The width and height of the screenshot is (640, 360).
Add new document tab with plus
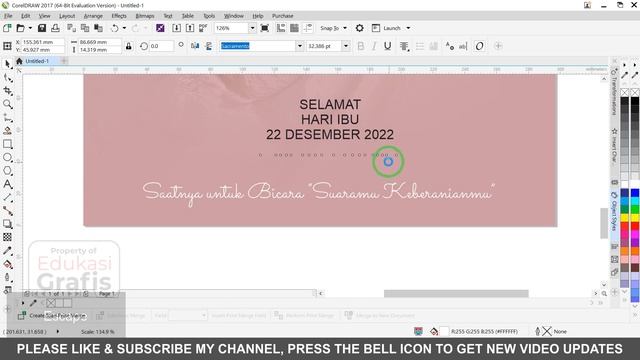click(x=64, y=61)
